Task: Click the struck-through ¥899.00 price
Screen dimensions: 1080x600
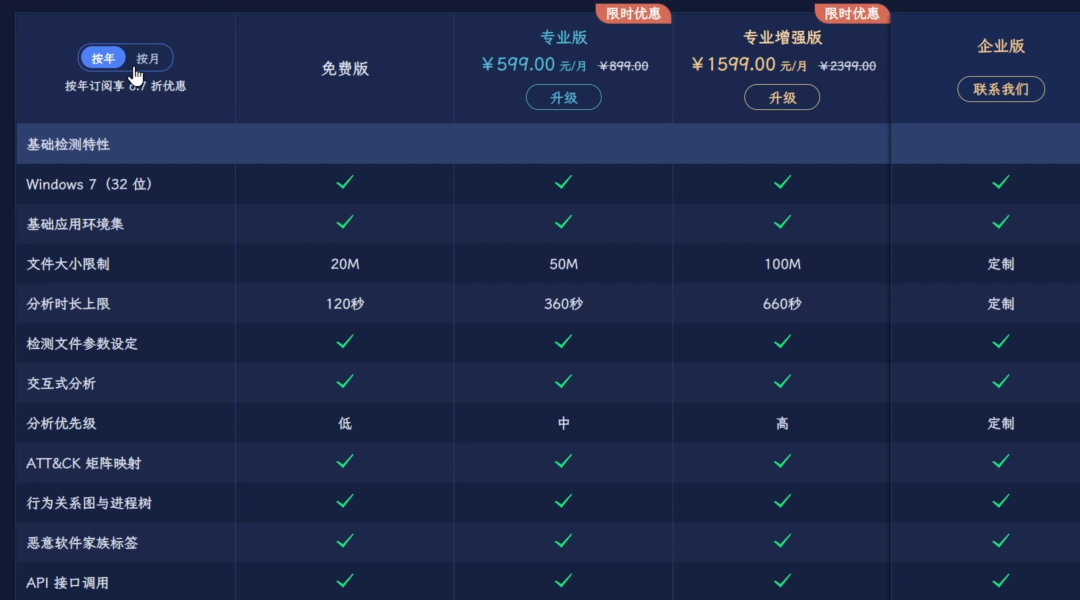Action: point(623,66)
